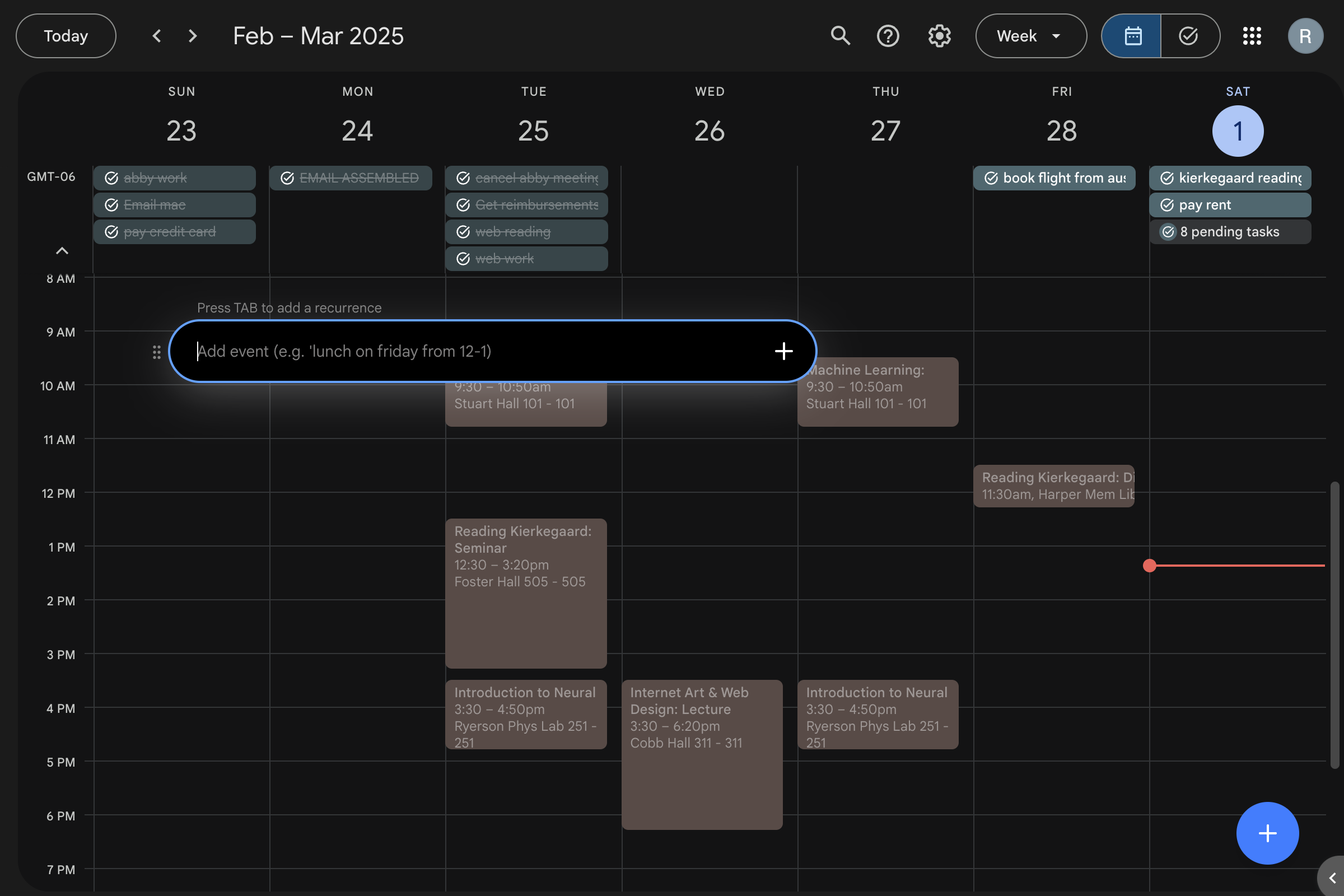The width and height of the screenshot is (1344, 896).
Task: Uncheck the completed web reading task
Action: click(x=464, y=231)
